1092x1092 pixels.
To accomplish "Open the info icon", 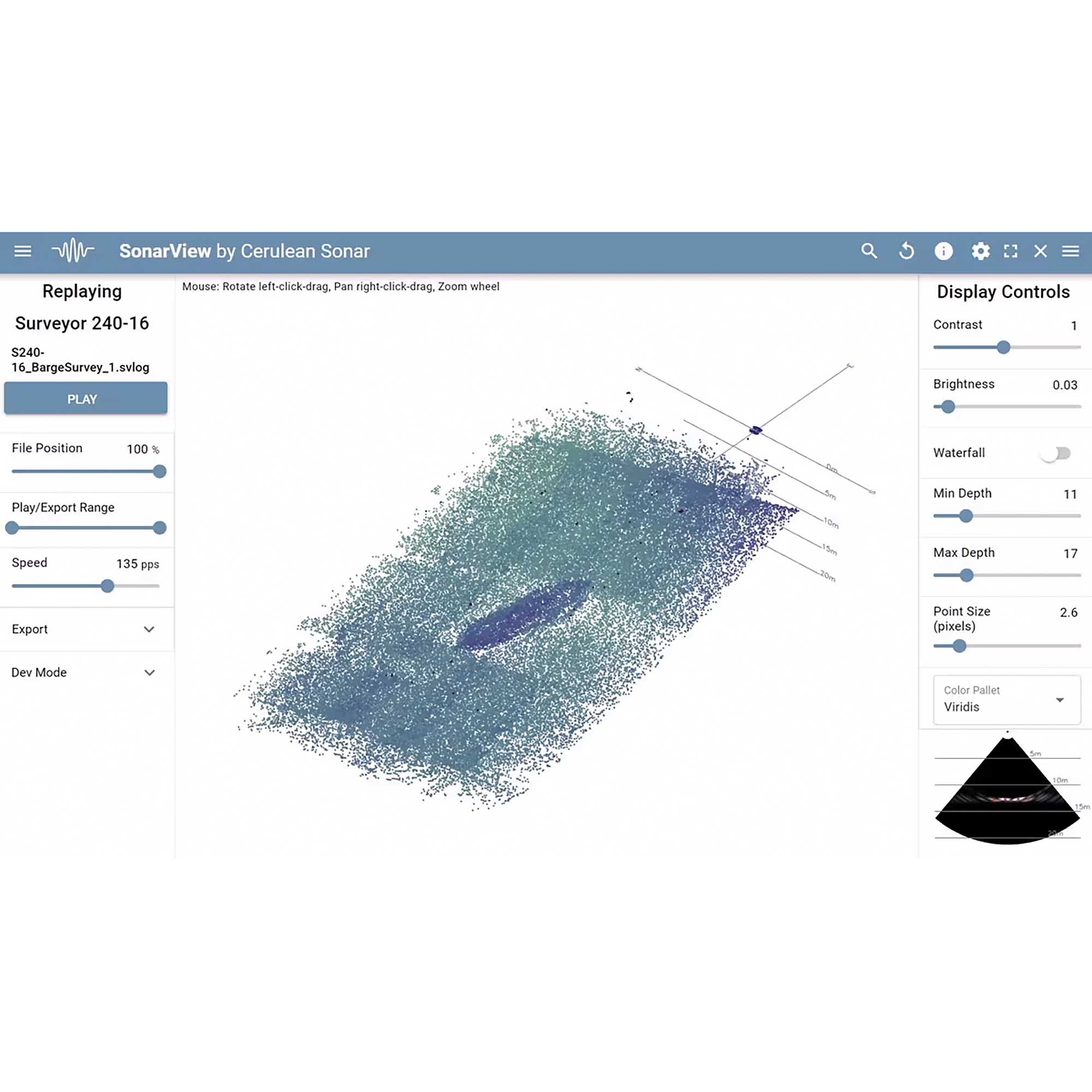I will tap(943, 251).
